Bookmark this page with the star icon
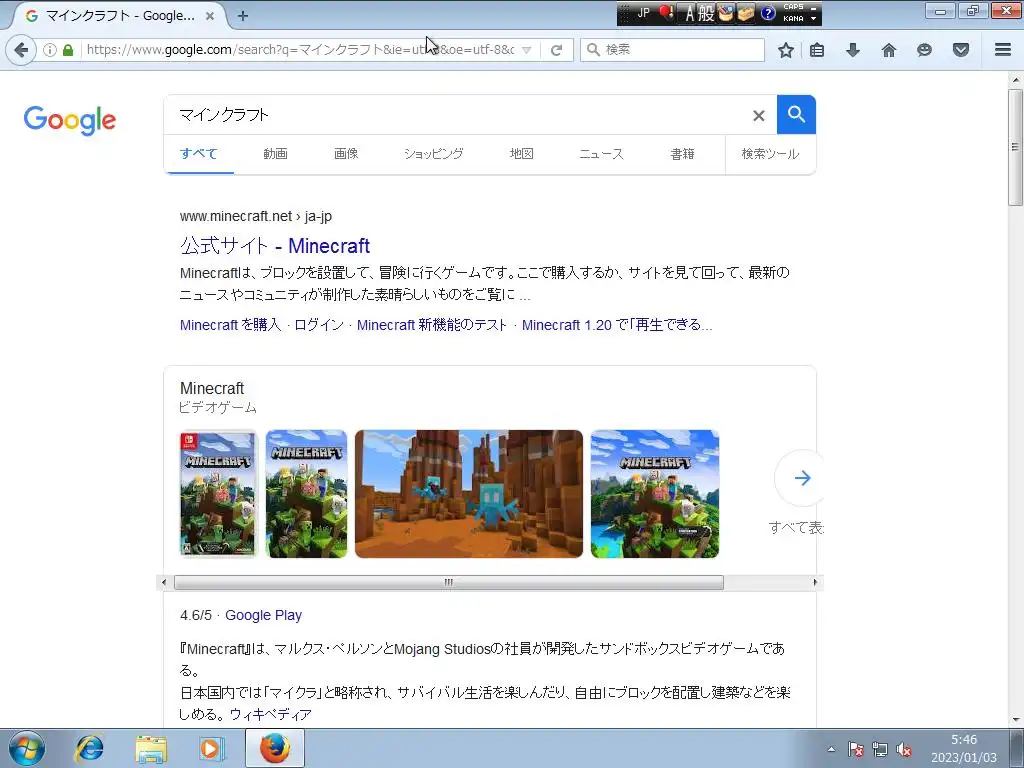 786,50
